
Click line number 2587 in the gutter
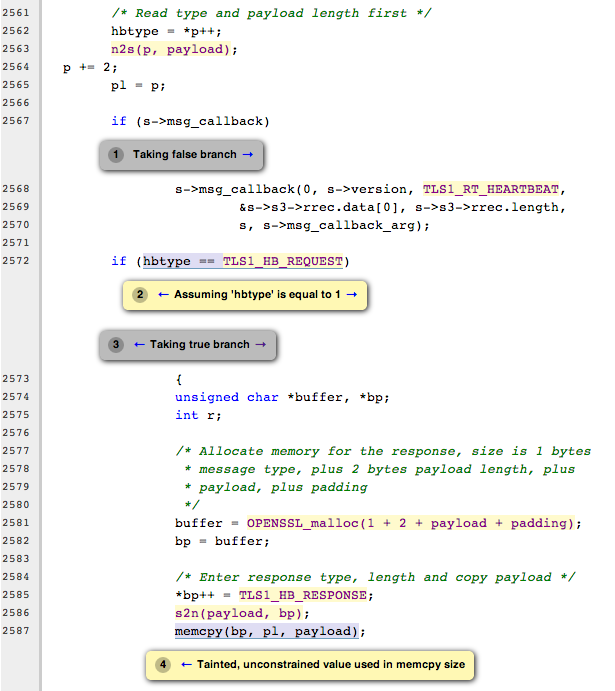(x=19, y=631)
